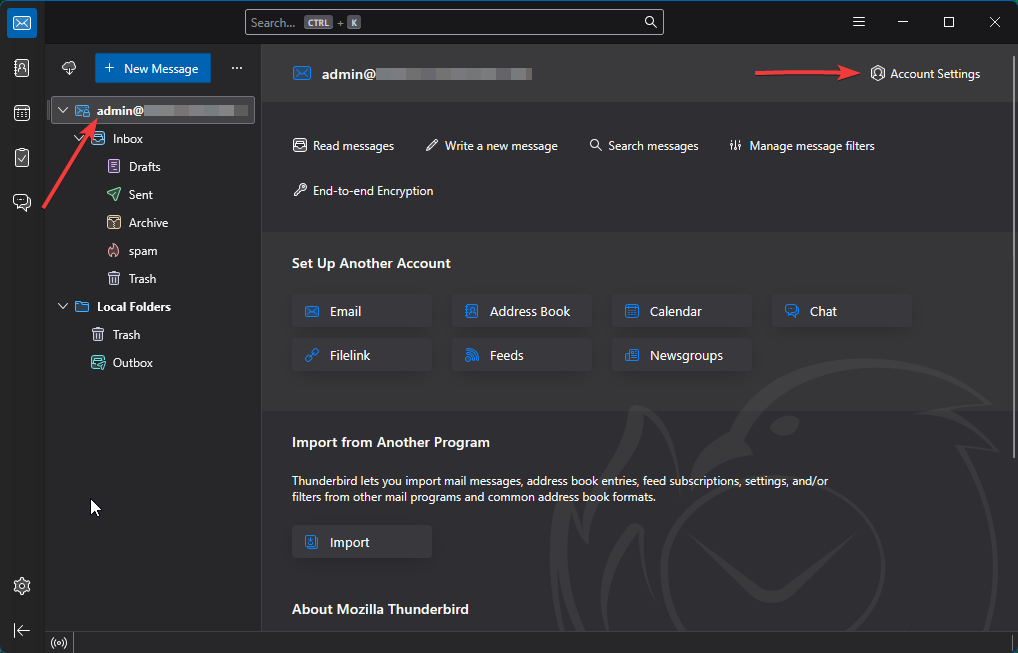Viewport: 1018px width, 653px height.
Task: Set up a Chat account
Action: 842,311
